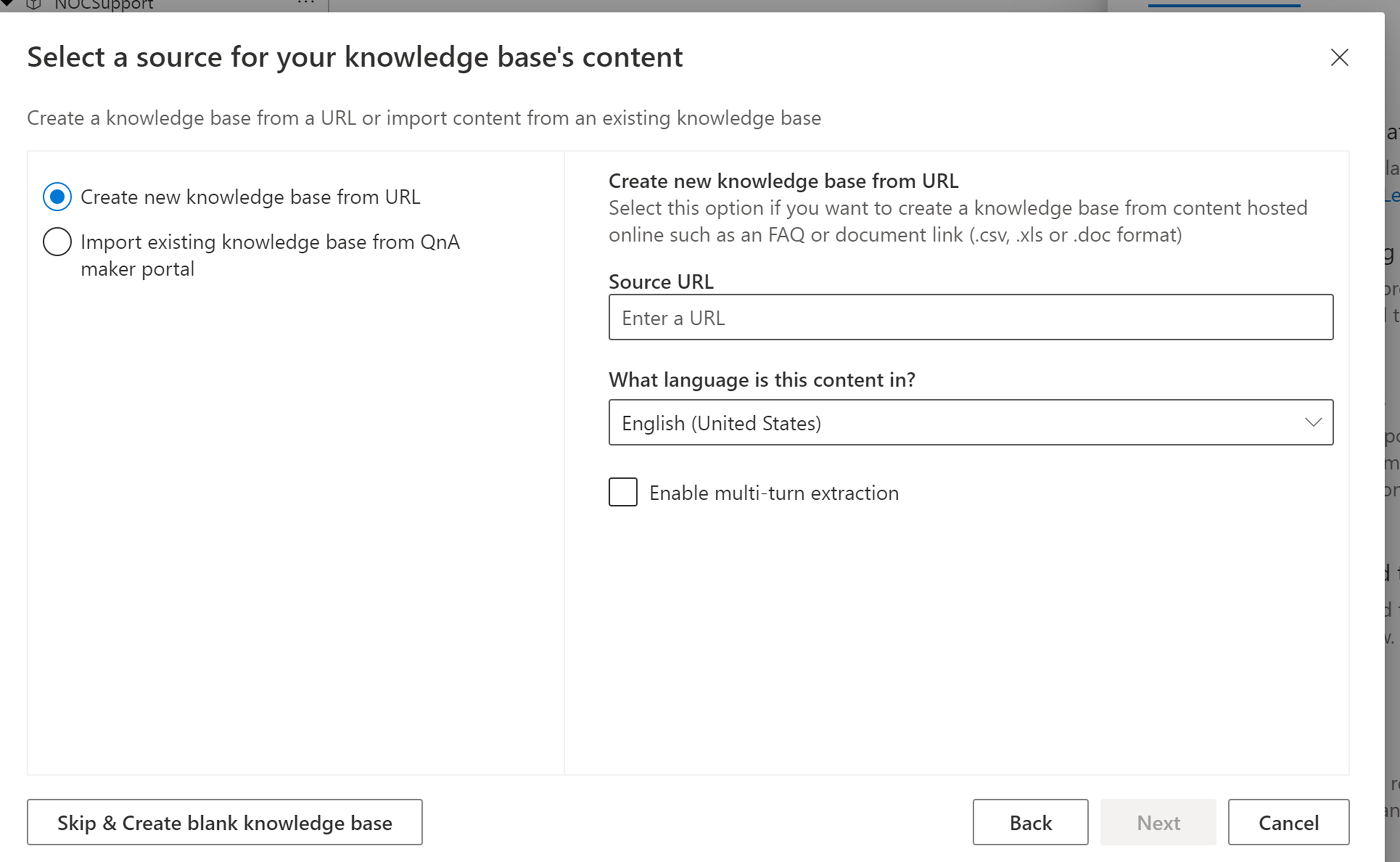Click the QnA maker portal option label
The height and width of the screenshot is (862, 1400).
[x=270, y=255]
